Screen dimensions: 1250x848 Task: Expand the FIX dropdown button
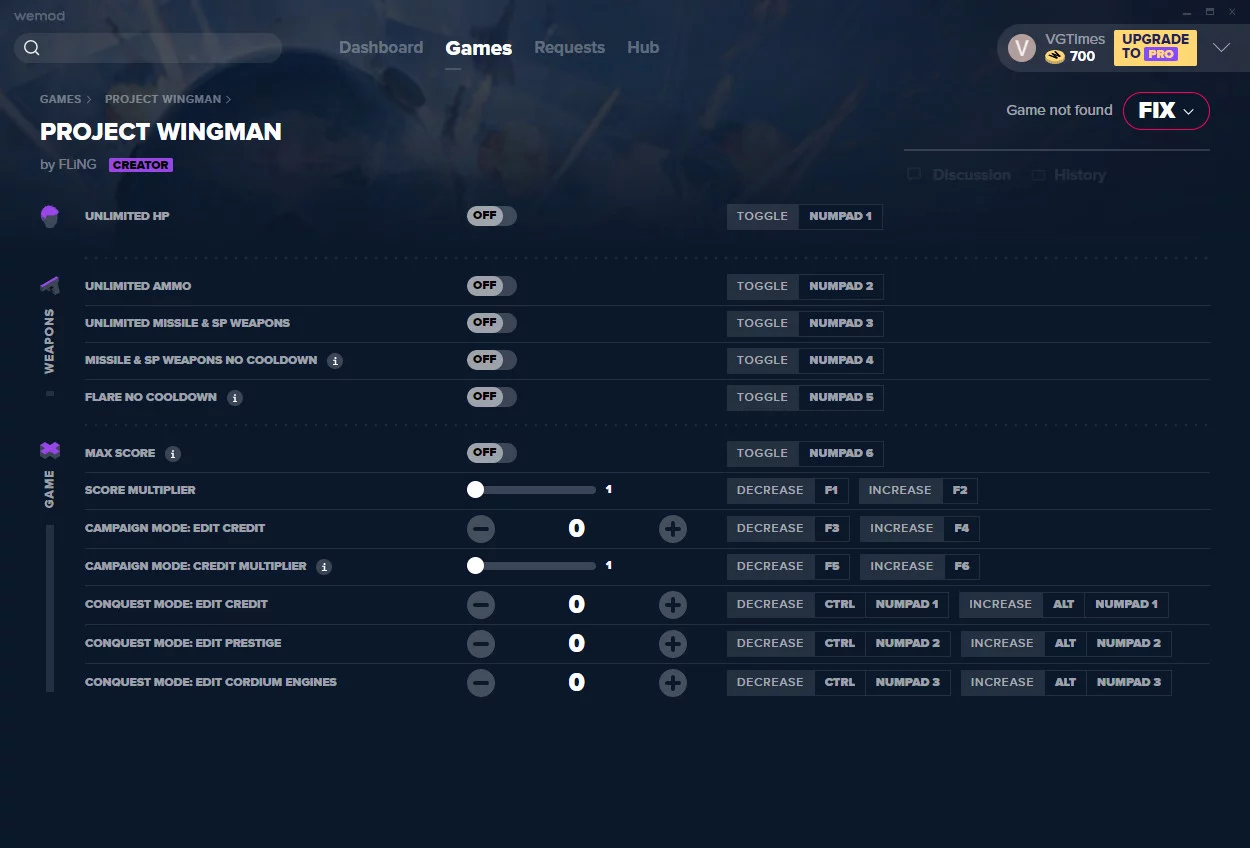point(1166,111)
